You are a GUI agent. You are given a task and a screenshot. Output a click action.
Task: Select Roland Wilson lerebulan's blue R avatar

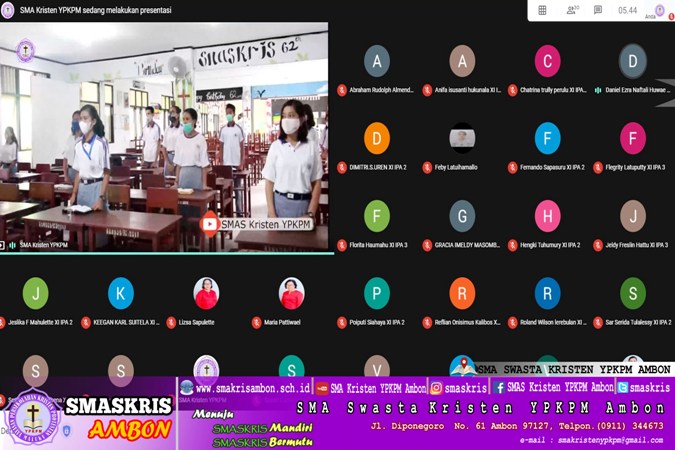point(547,293)
